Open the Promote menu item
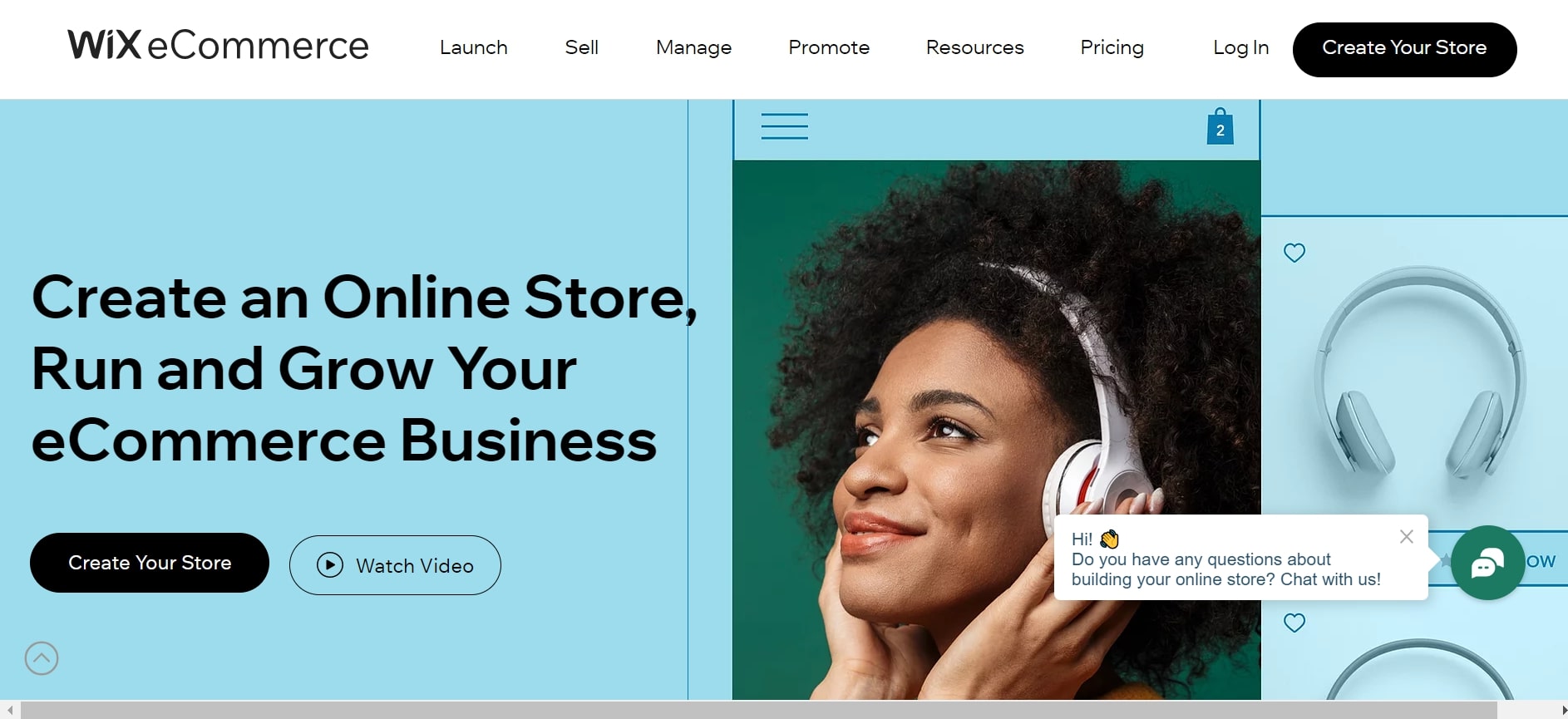1568x719 pixels. tap(829, 47)
